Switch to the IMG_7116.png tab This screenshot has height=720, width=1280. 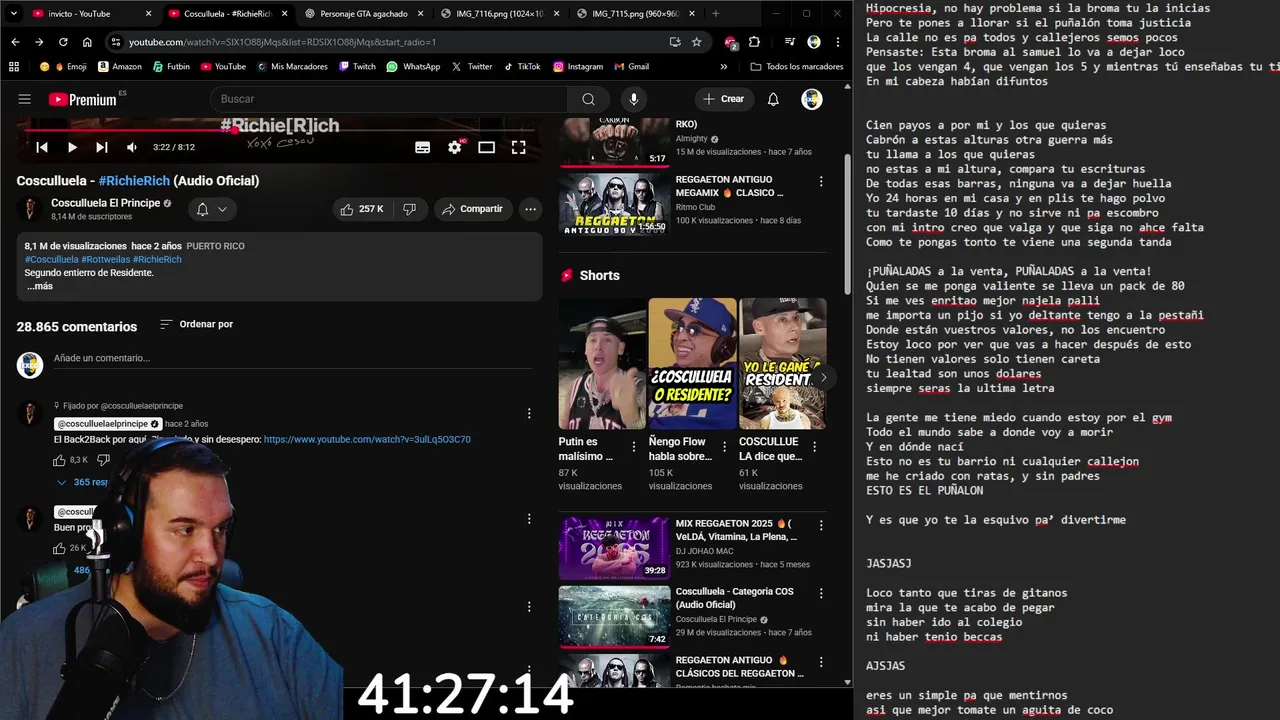tap(499, 14)
